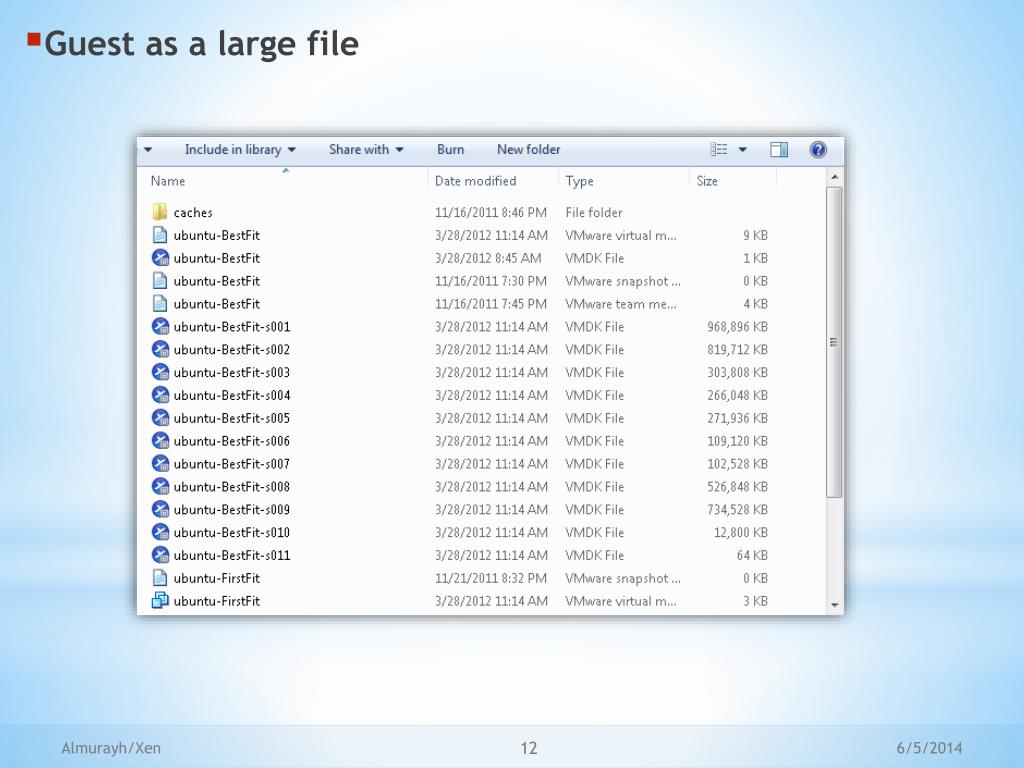
Task: Select the caches folder name
Action: point(193,212)
